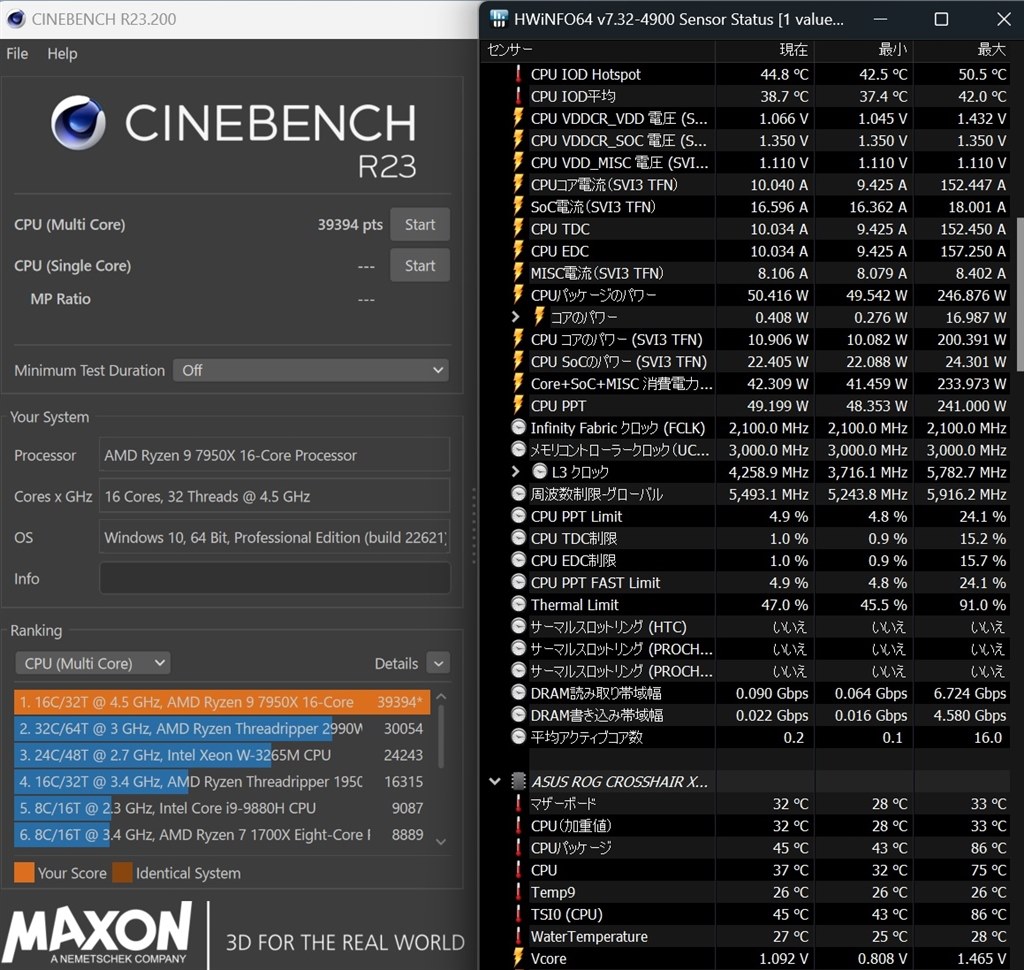
Task: Click the Info input field
Action: click(x=274, y=578)
